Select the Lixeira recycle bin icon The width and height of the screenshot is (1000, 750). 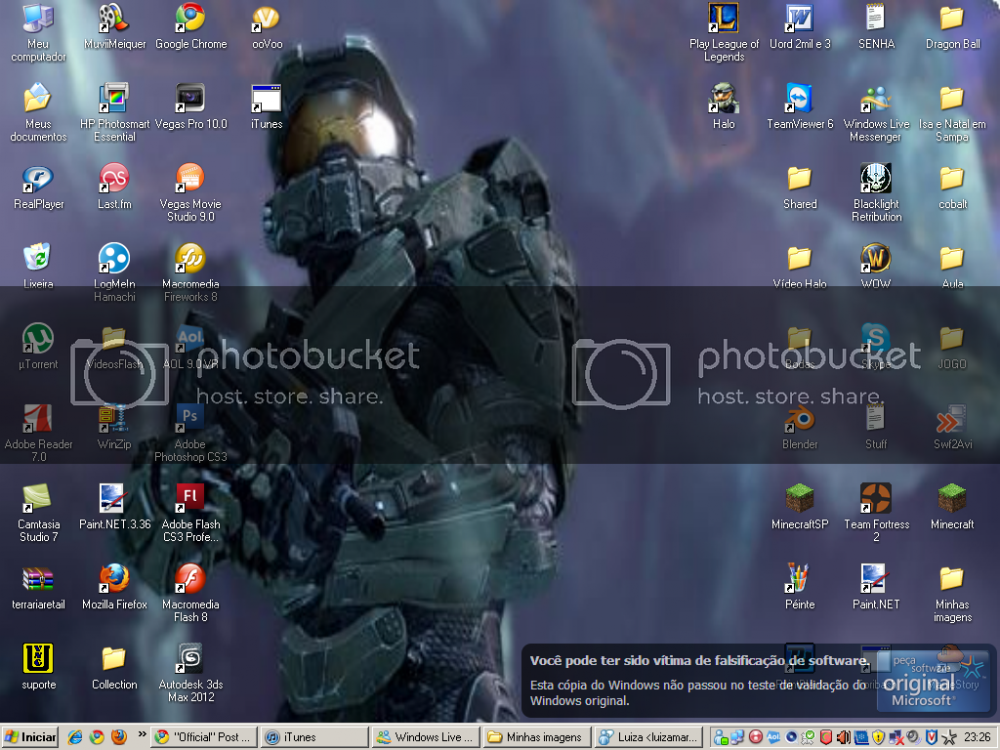[38, 267]
